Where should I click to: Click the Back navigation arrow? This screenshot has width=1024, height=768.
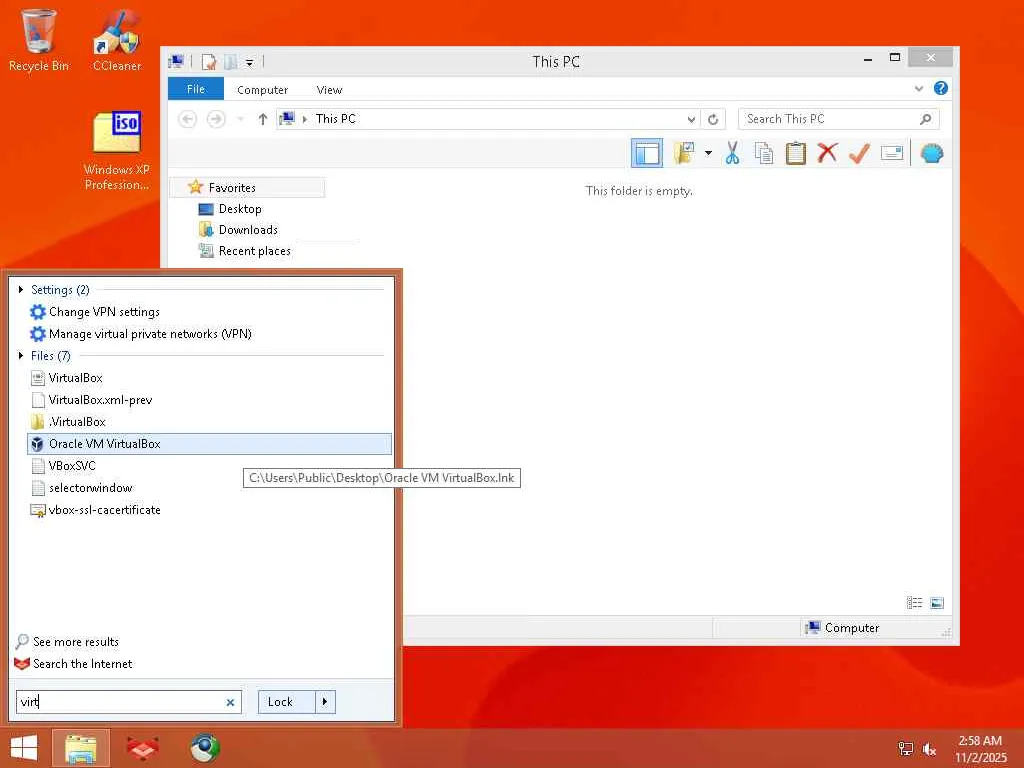(x=187, y=119)
